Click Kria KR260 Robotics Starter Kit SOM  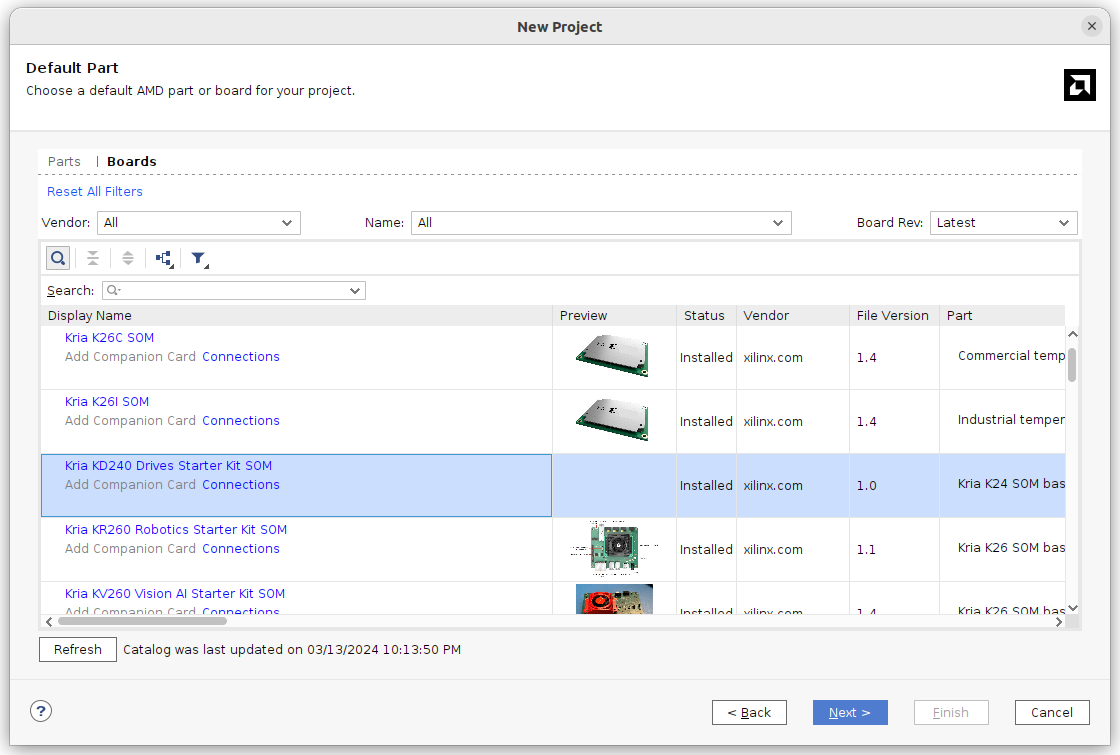176,529
